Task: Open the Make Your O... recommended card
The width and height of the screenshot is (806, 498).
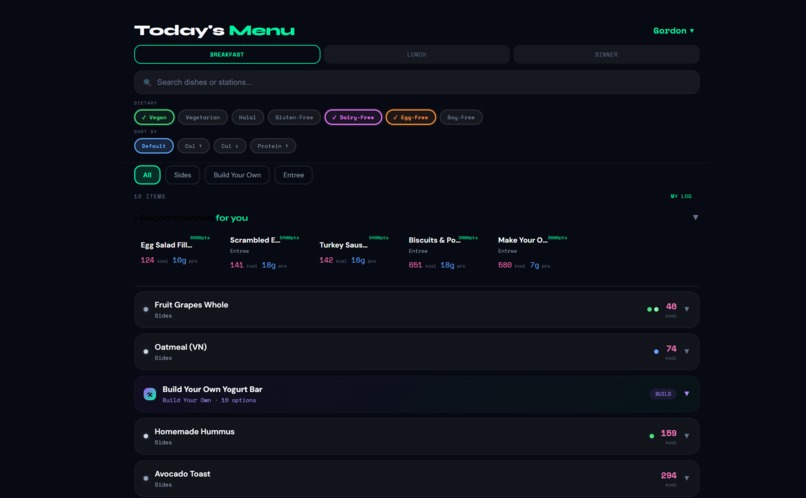Action: click(533, 252)
